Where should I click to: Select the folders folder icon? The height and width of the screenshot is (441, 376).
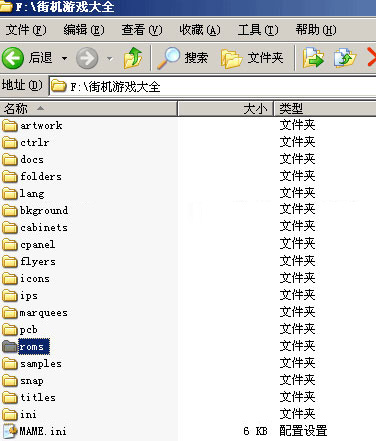(x=10, y=177)
